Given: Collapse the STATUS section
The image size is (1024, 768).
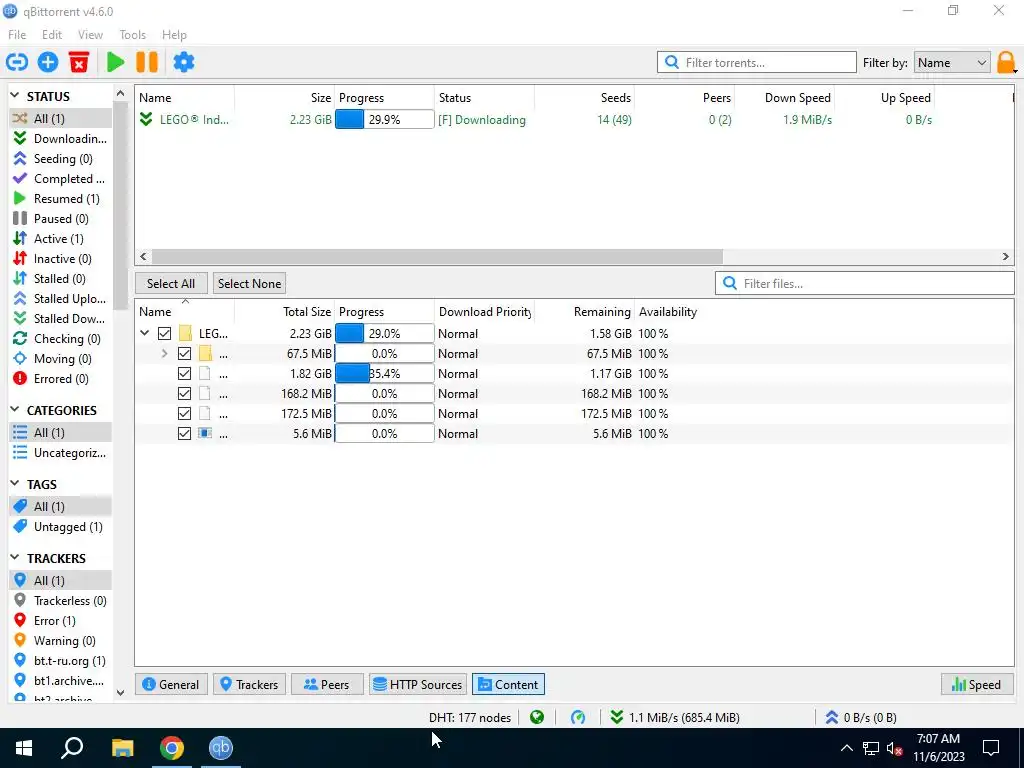Looking at the screenshot, I should point(15,96).
